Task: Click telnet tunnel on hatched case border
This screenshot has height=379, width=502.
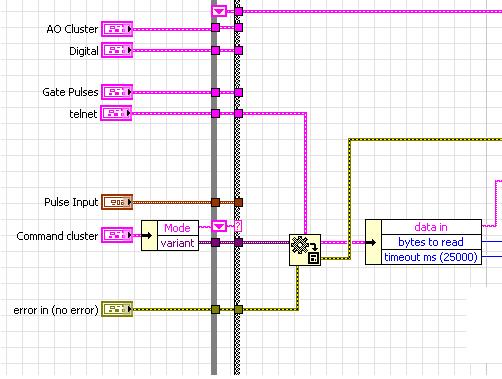Action: [x=238, y=114]
